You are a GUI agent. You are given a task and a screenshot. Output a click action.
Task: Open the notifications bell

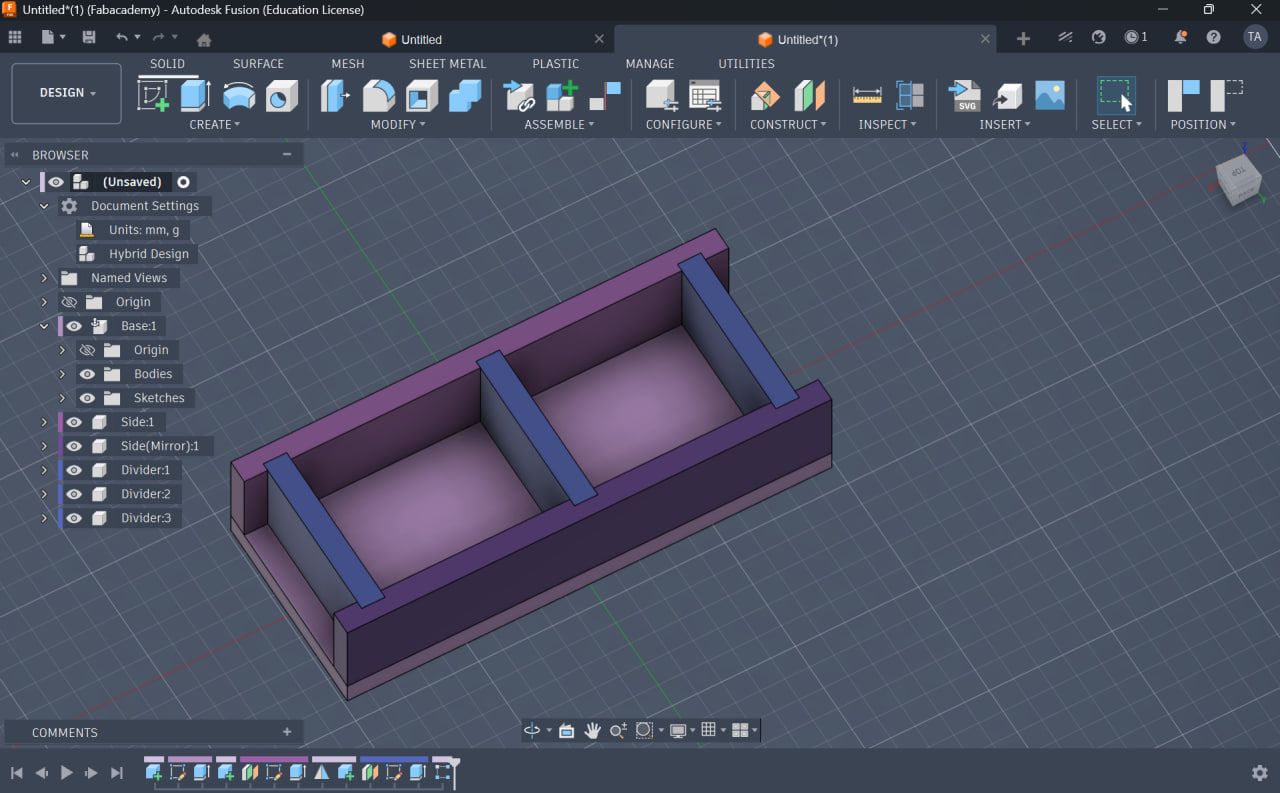click(1181, 37)
